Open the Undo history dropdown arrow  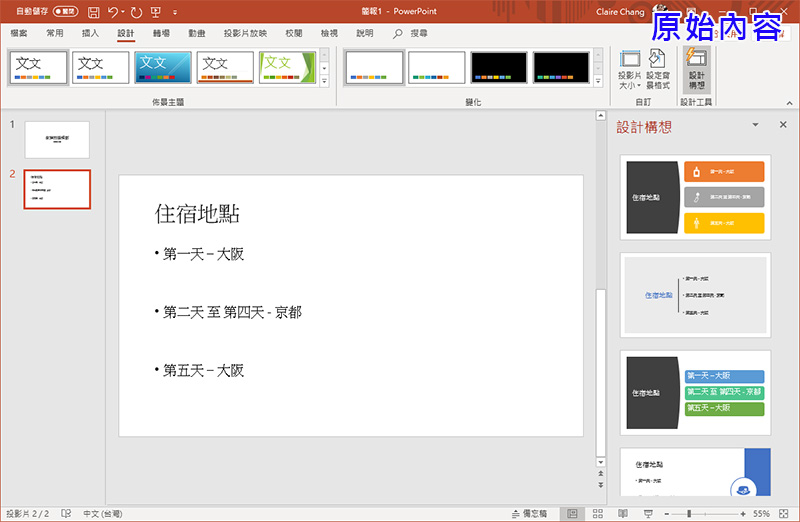(123, 12)
